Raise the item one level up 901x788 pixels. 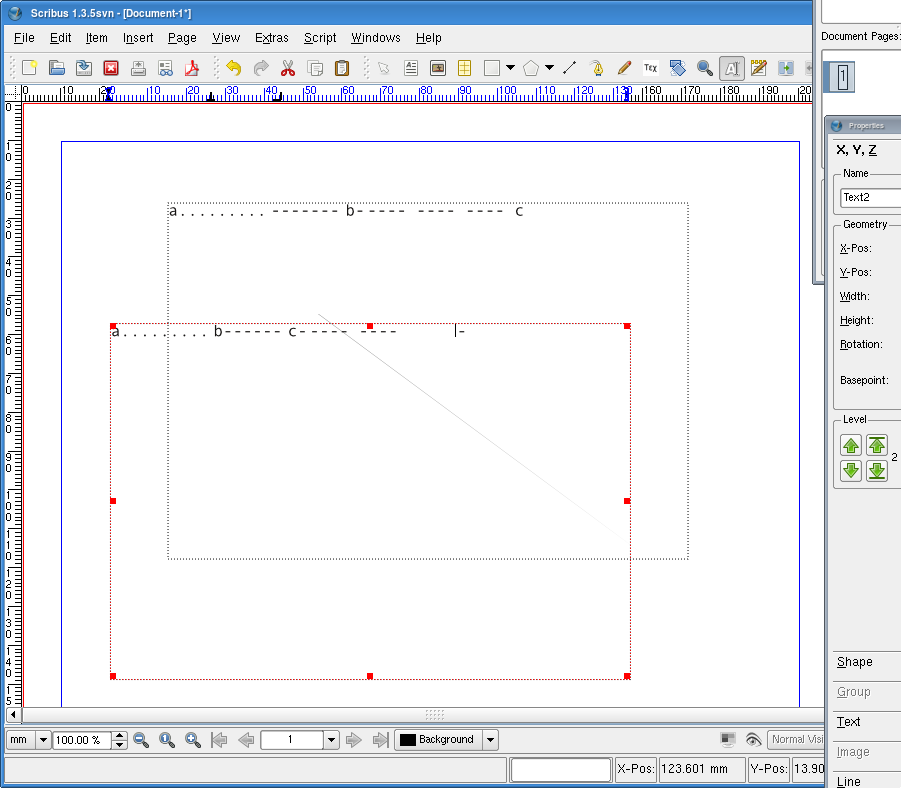[x=851, y=446]
